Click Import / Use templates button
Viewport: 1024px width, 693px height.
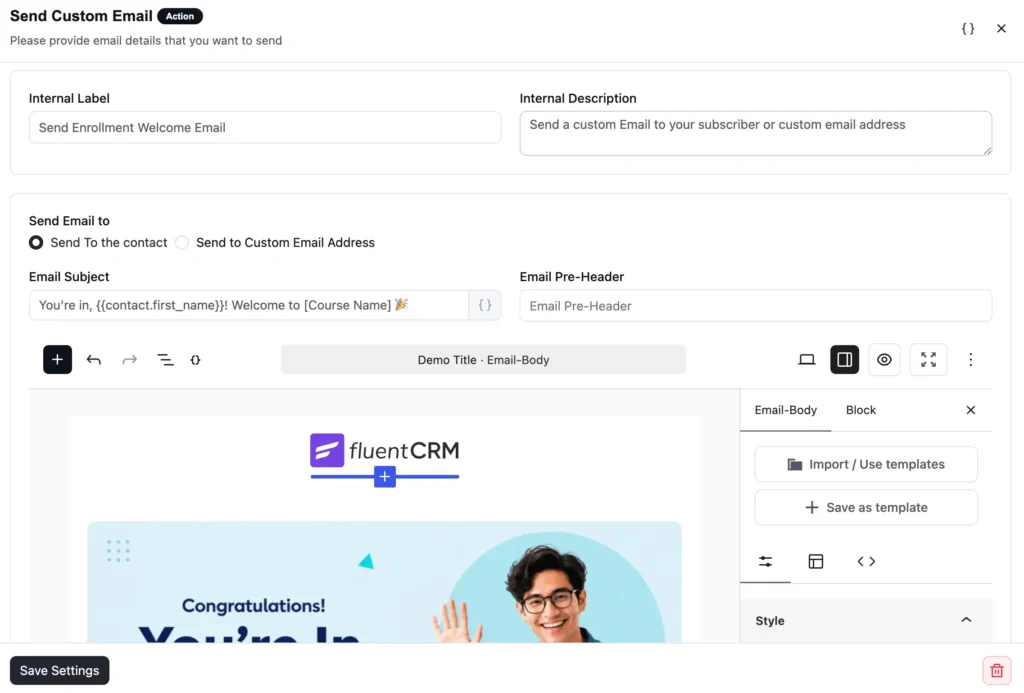coord(866,464)
